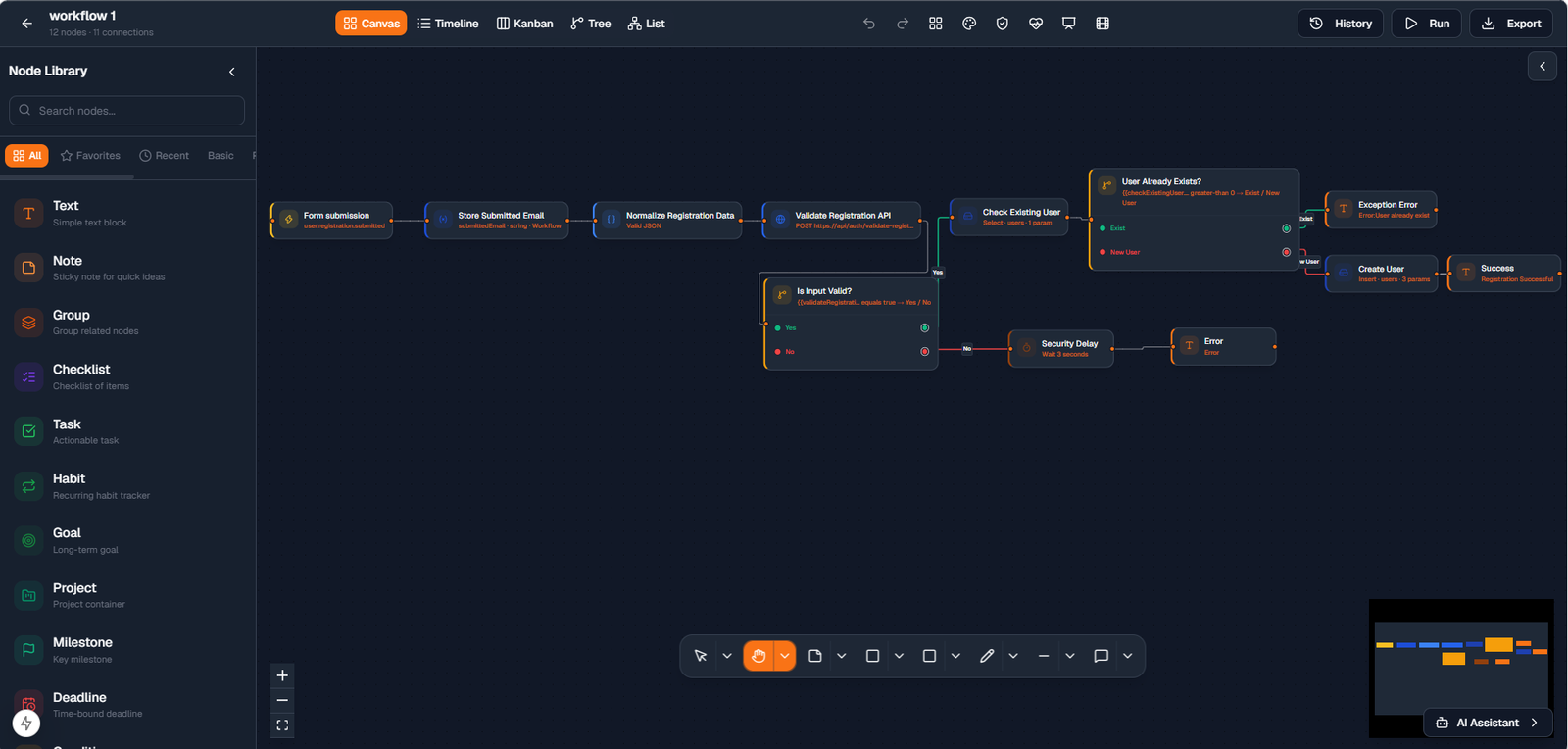Viewport: 1568px width, 749px height.
Task: Select the Store Submitted Email node
Action: pos(497,220)
